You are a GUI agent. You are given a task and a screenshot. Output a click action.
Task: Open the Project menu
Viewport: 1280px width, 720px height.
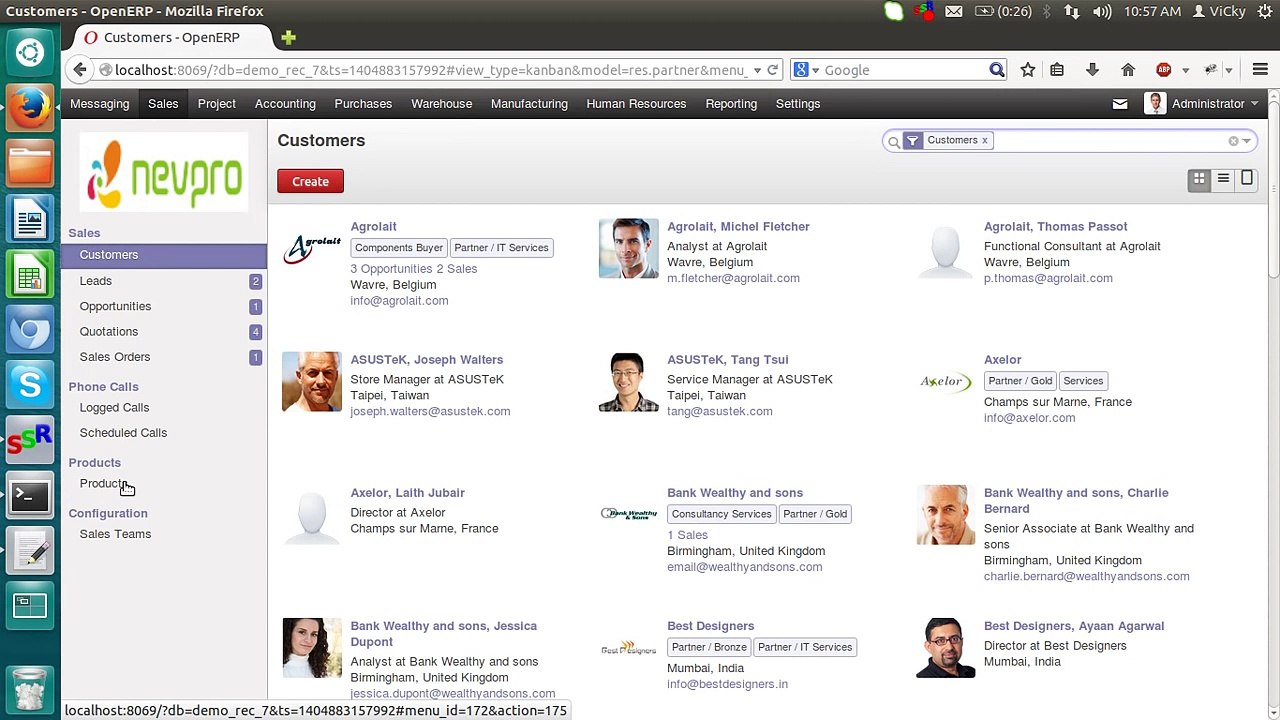(216, 104)
